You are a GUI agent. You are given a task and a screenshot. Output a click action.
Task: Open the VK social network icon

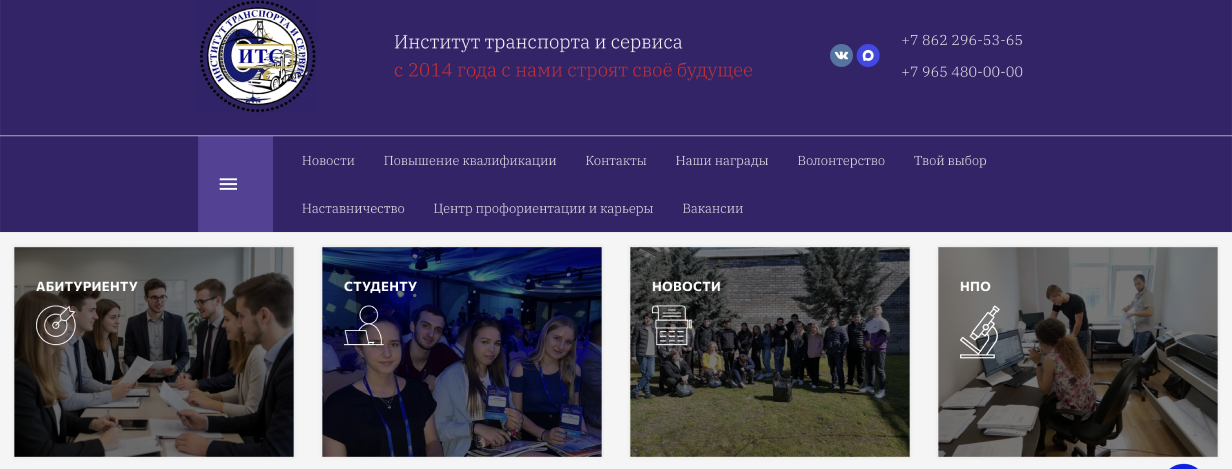[841, 56]
